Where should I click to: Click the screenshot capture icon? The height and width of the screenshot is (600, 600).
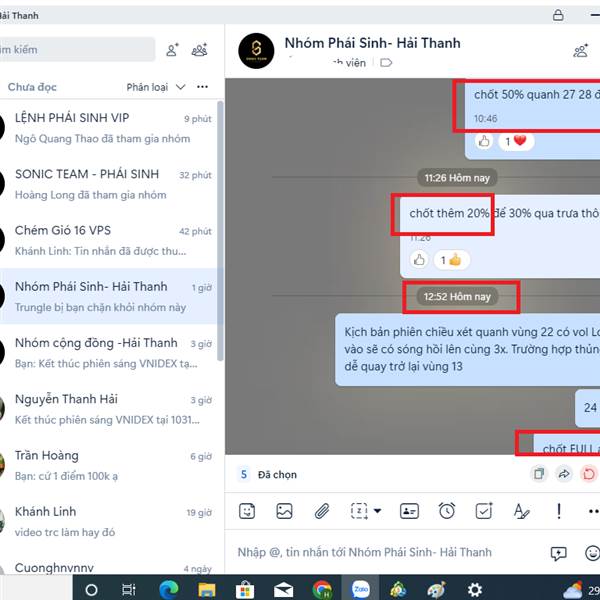coord(359,511)
